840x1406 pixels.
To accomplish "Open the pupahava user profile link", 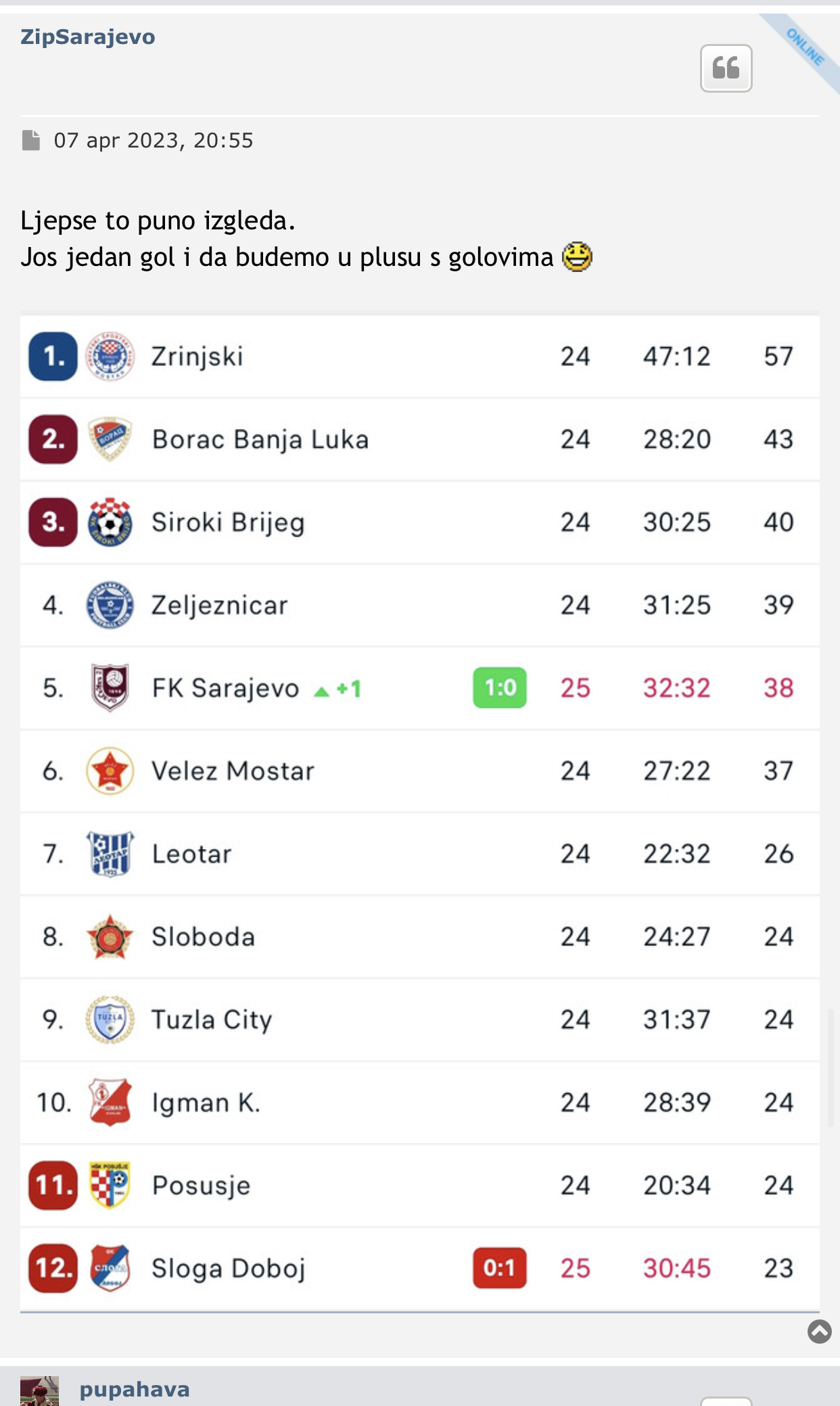I will (135, 1389).
